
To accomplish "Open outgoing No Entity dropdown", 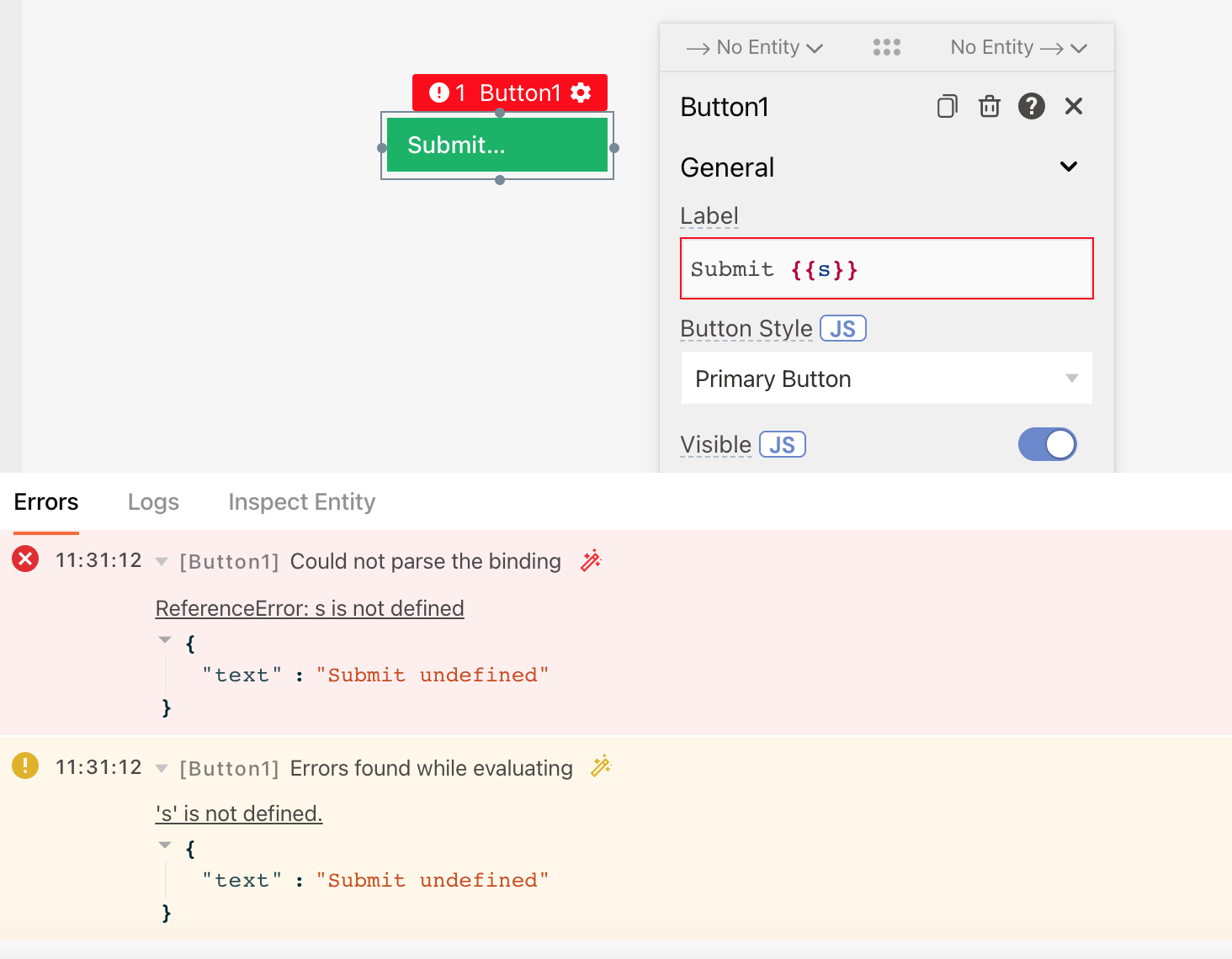I will click(x=1019, y=48).
